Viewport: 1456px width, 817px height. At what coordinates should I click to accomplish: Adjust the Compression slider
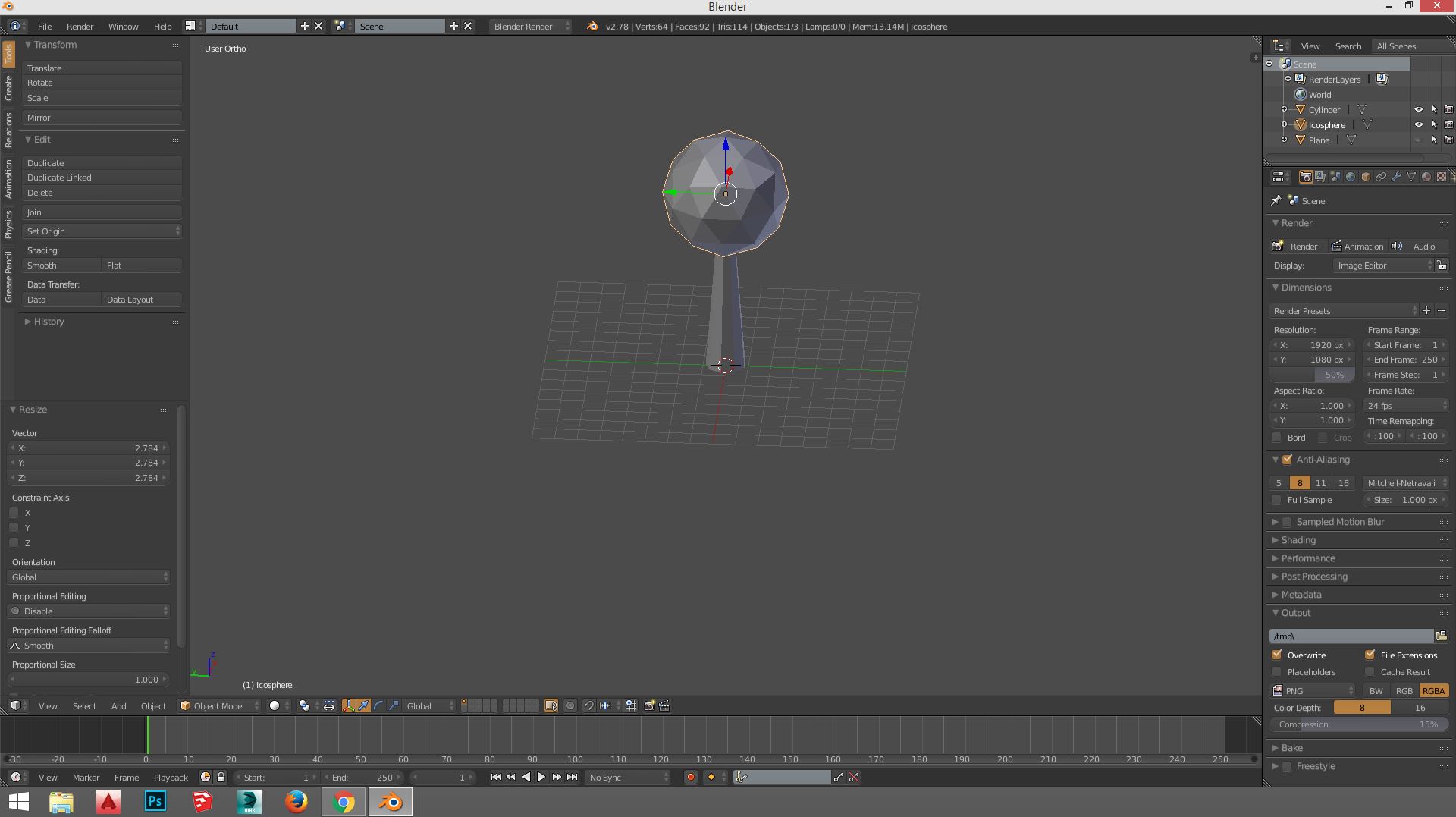click(x=1359, y=724)
